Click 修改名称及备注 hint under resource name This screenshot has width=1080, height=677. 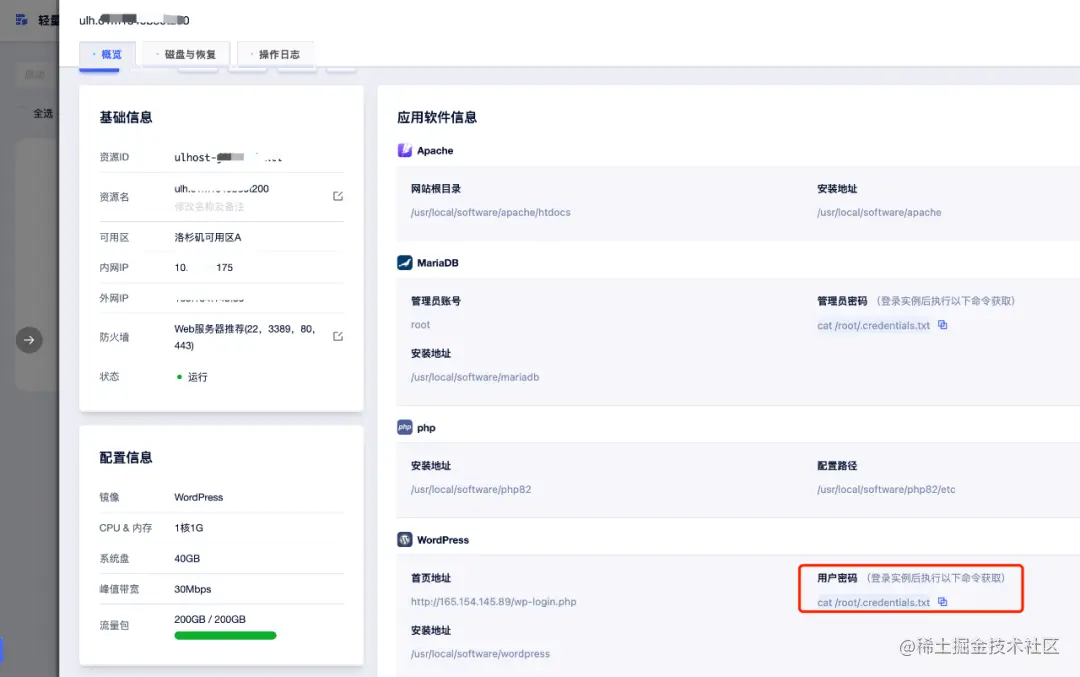coord(209,207)
